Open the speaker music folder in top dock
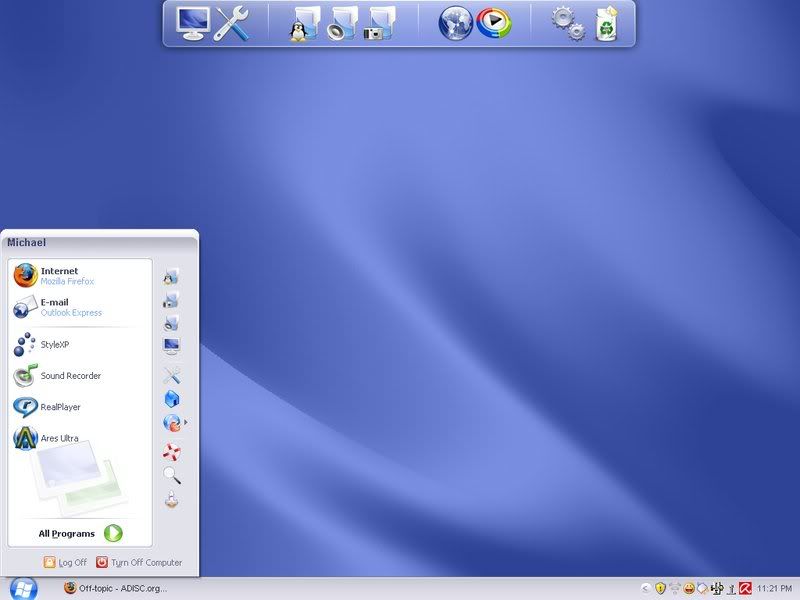This screenshot has height=600, width=800. tap(342, 23)
